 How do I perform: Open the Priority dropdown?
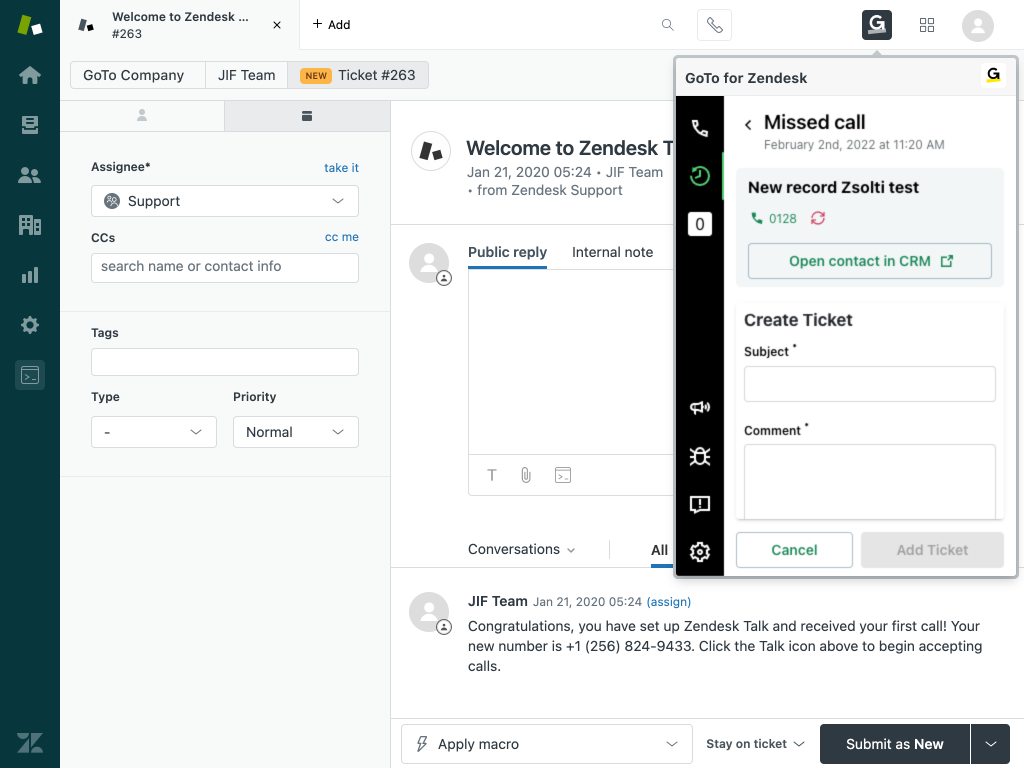point(295,432)
